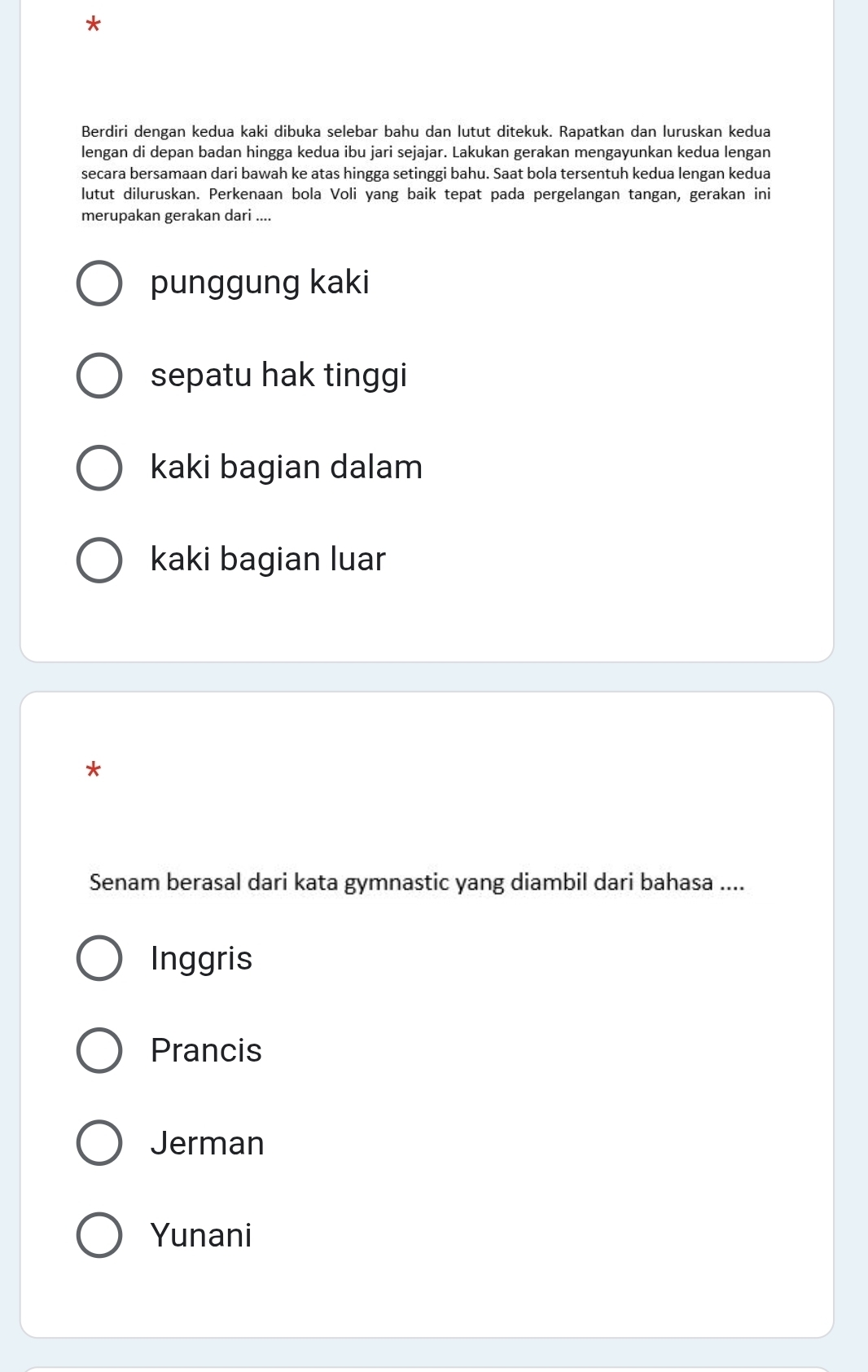Mark the 'kaki bagian luar' radio button
Screen dimensions: 868x1372
click(x=99, y=560)
